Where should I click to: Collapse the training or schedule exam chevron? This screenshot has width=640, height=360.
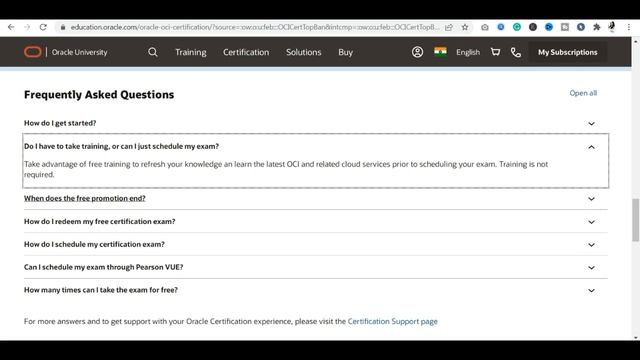tap(591, 147)
